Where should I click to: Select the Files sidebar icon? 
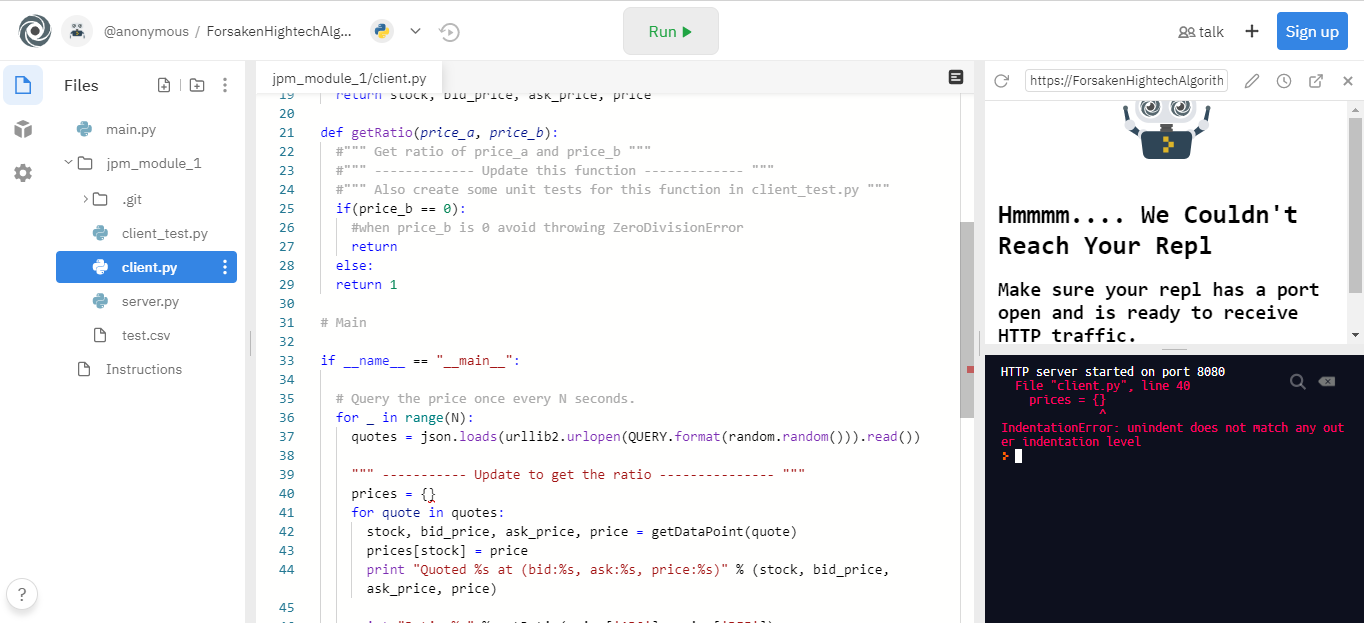[23, 85]
